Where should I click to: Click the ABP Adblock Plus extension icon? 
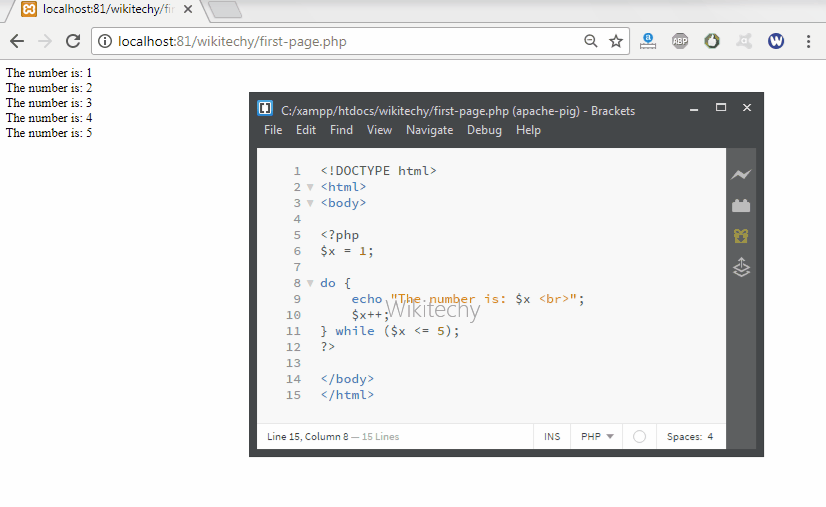679,41
